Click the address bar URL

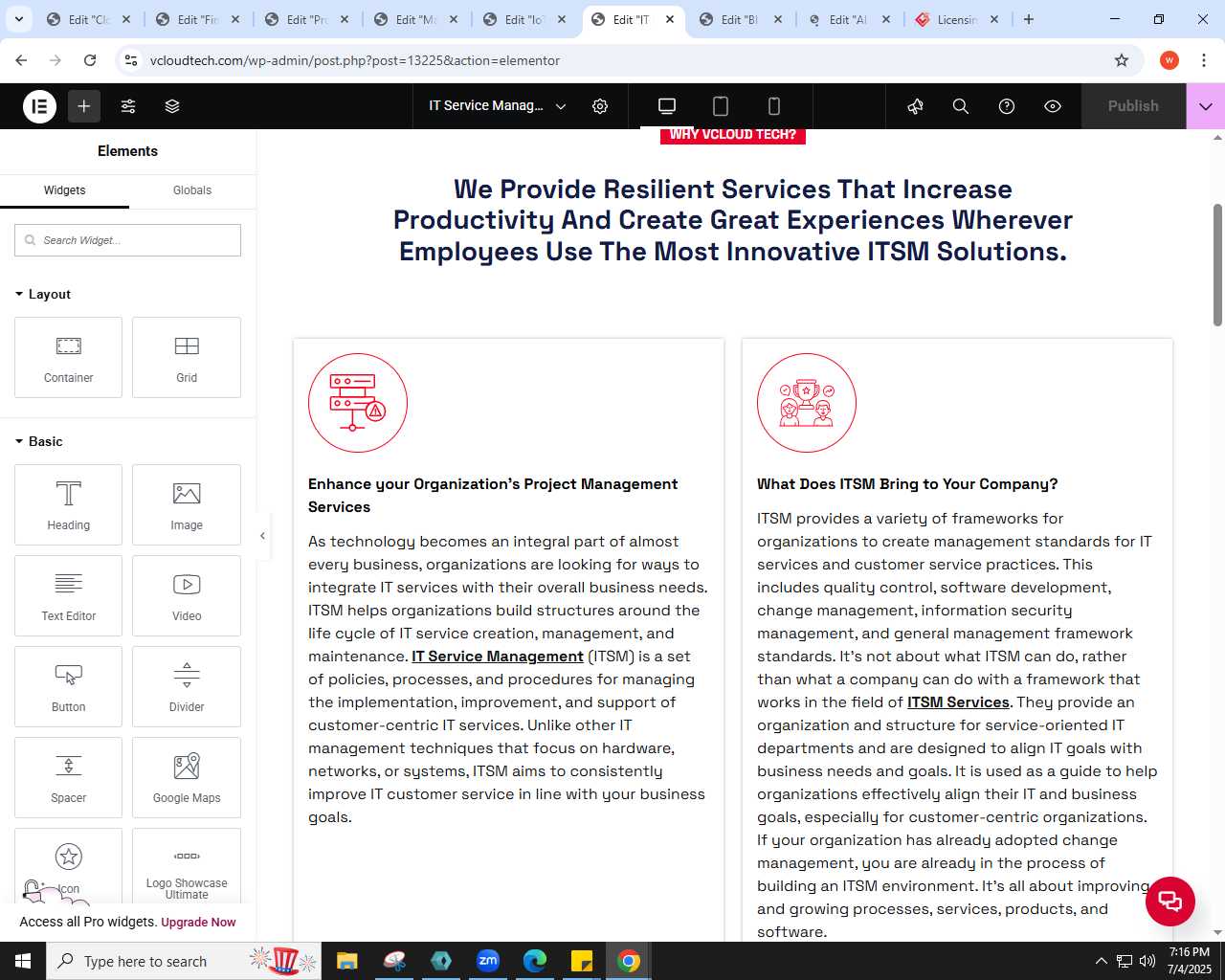point(355,60)
